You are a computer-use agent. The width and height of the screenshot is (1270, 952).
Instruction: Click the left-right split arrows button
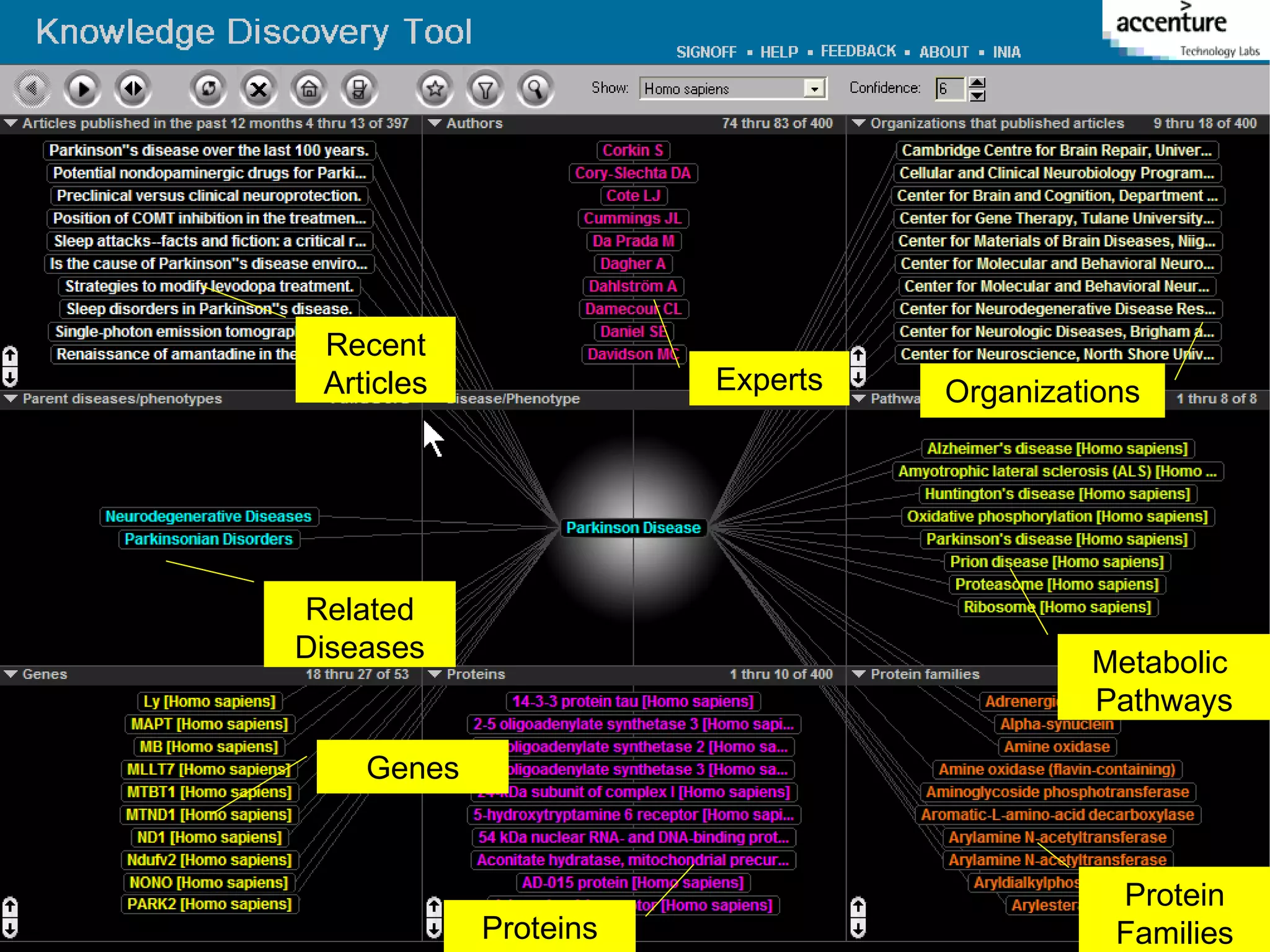point(133,89)
